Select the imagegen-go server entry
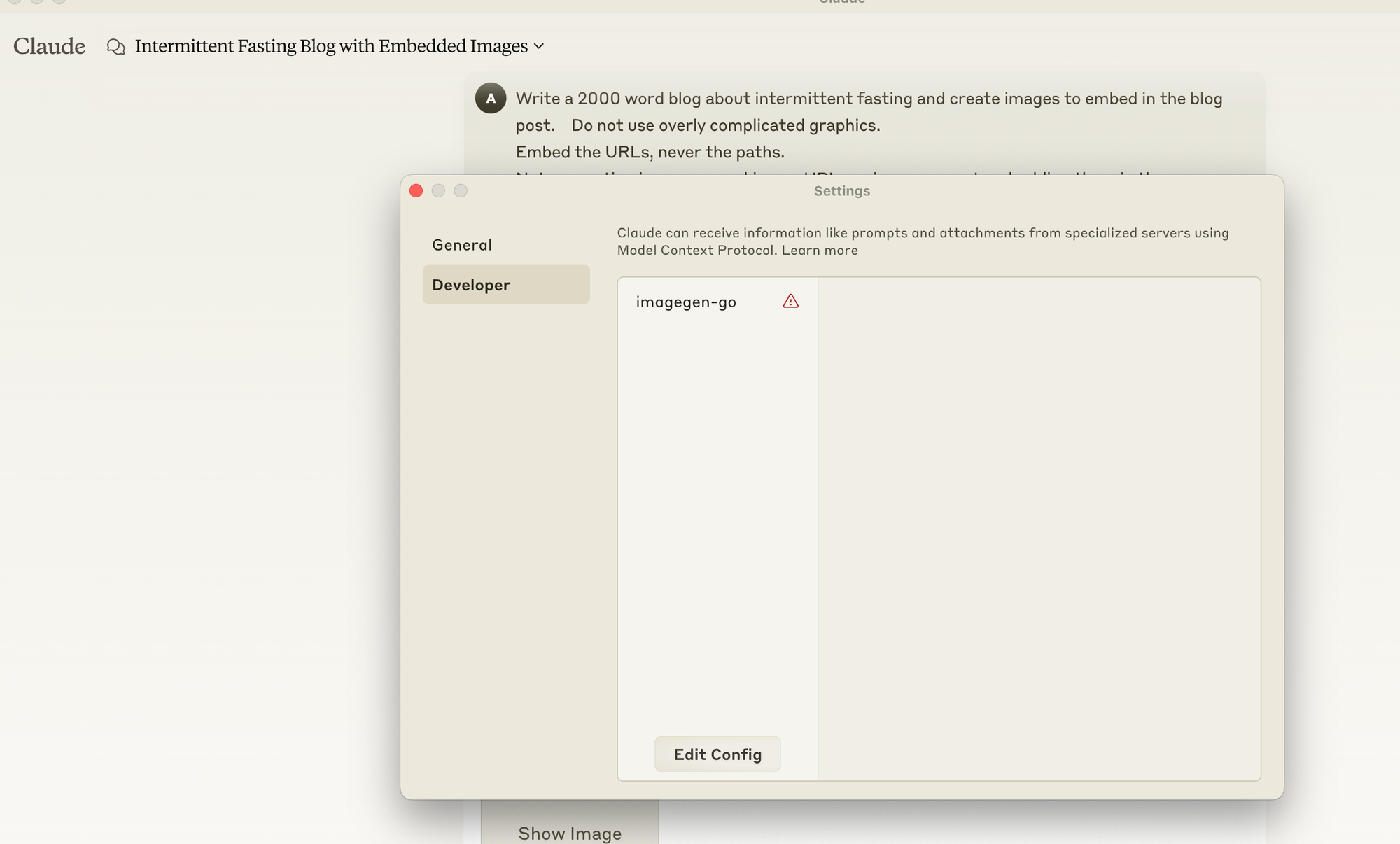Viewport: 1400px width, 844px height. 686,302
